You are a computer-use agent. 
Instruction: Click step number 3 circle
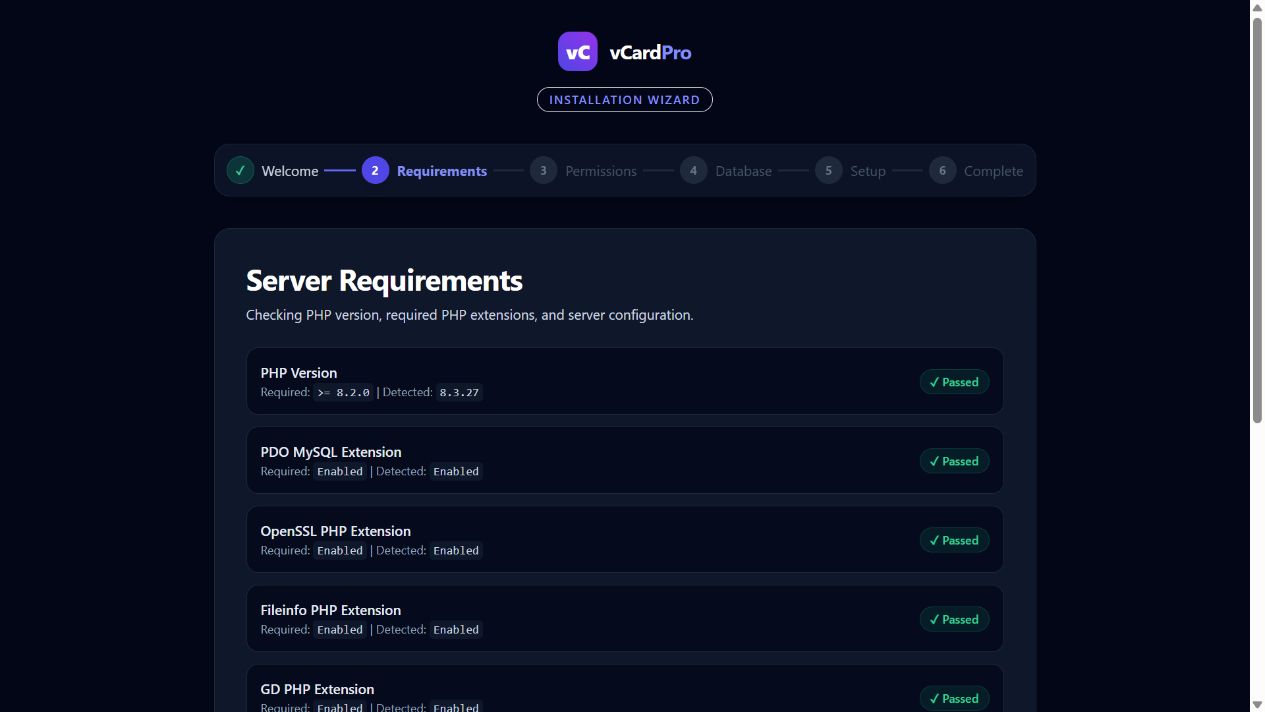(x=543, y=170)
